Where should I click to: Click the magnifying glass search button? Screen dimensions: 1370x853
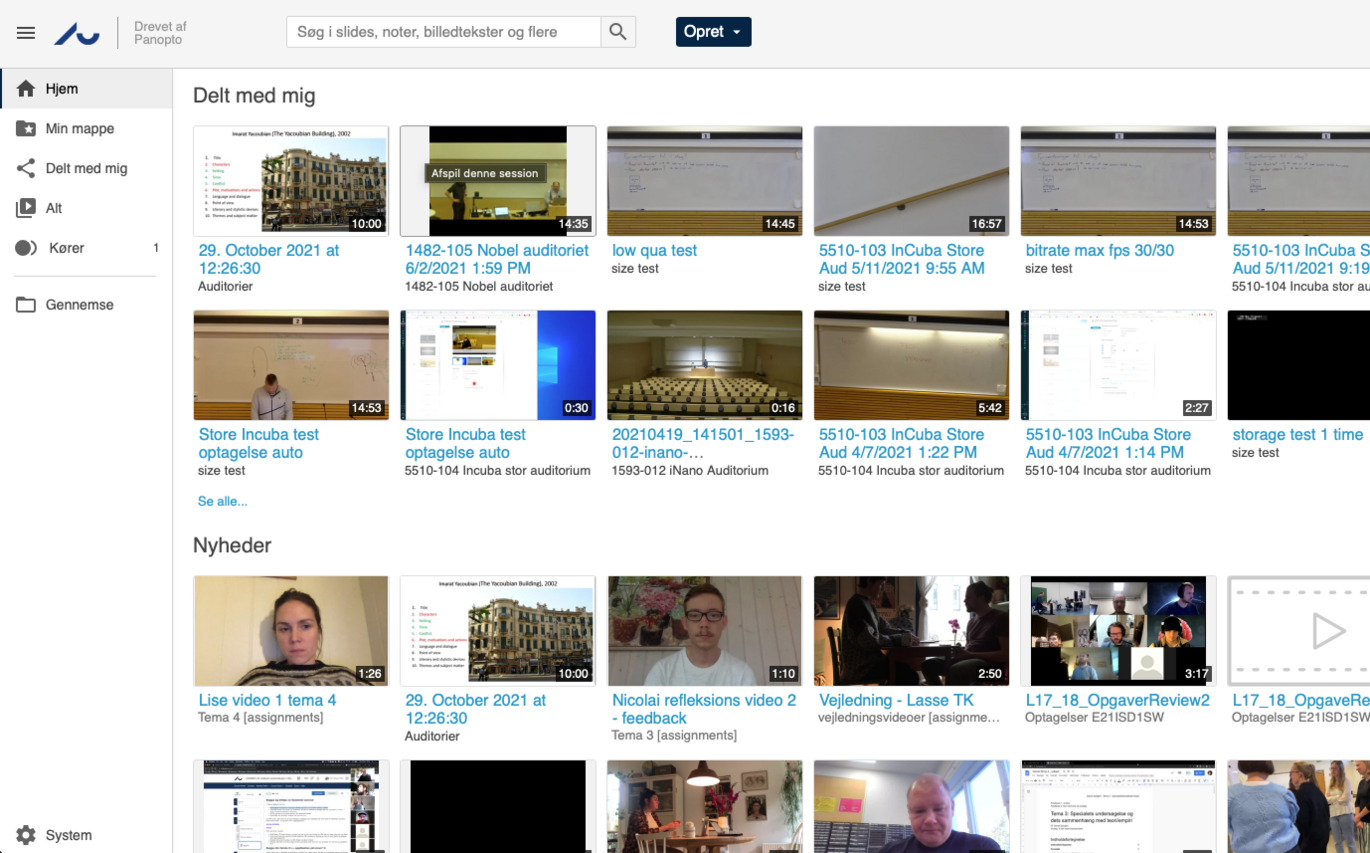(618, 32)
